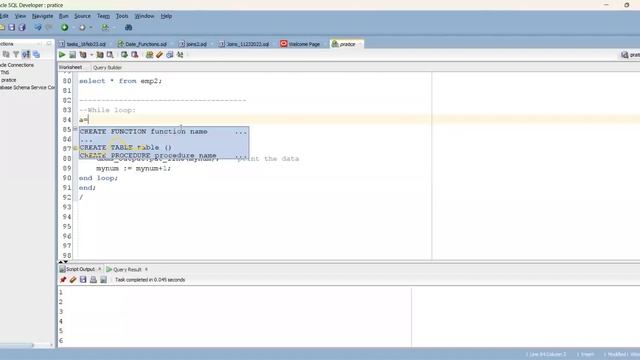The width and height of the screenshot is (640, 360).
Task: Click the Forward navigation icon
Action: [x=82, y=27]
